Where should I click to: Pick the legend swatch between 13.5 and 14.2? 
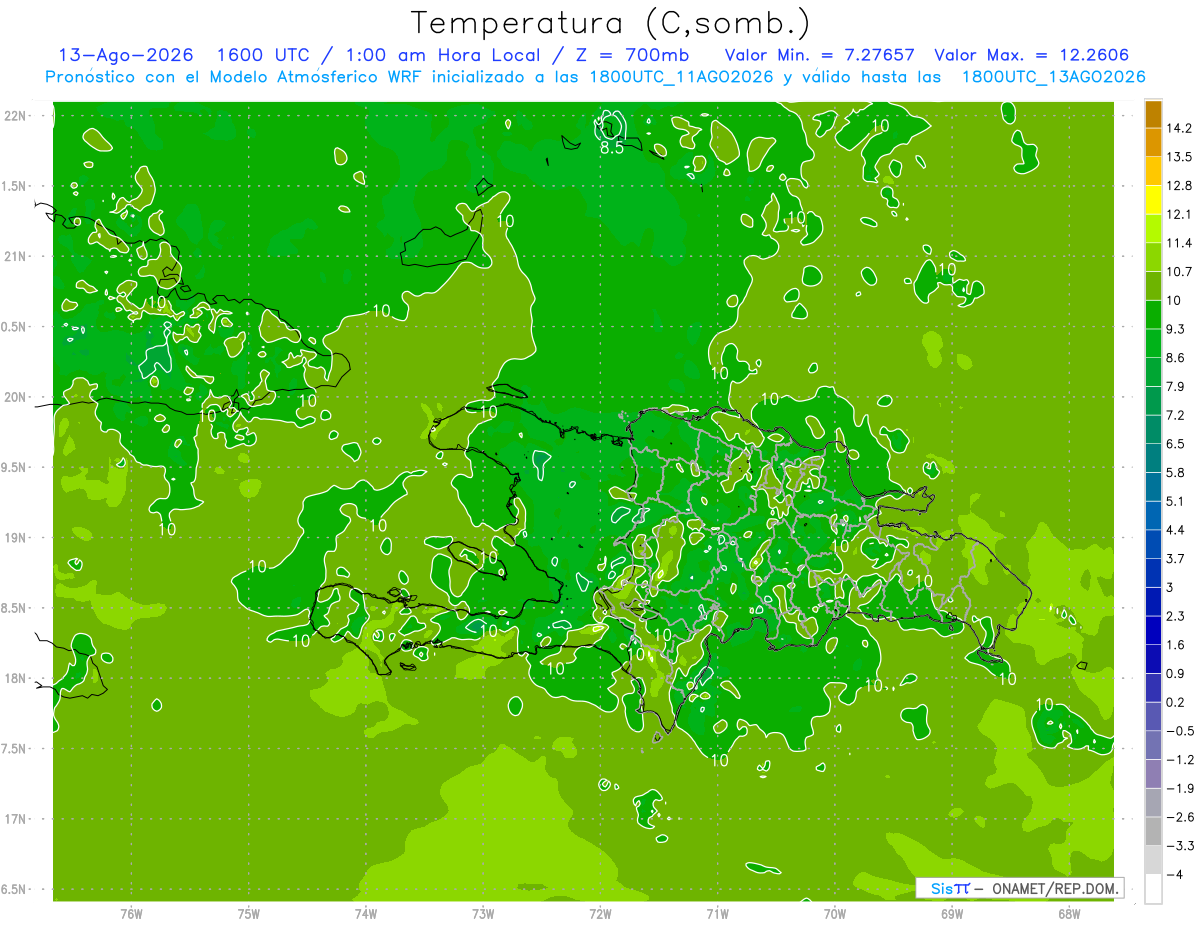coord(1153,143)
